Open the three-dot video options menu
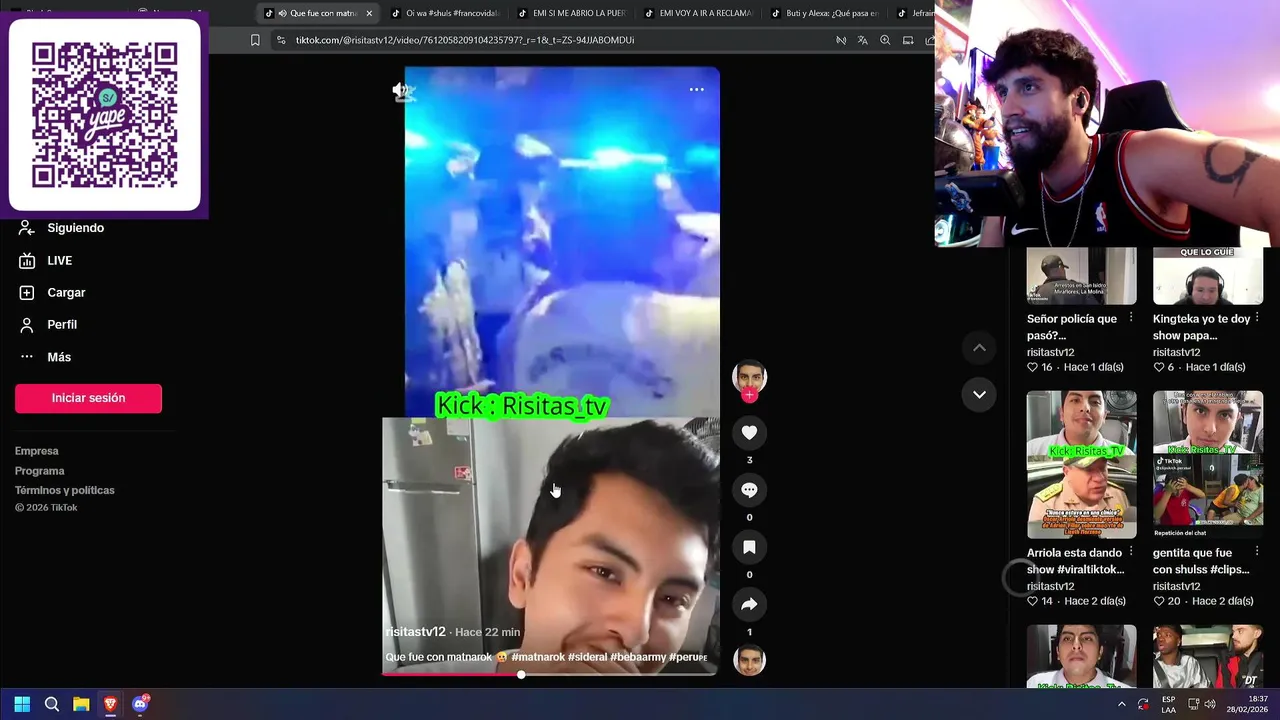1280x720 pixels. [696, 89]
